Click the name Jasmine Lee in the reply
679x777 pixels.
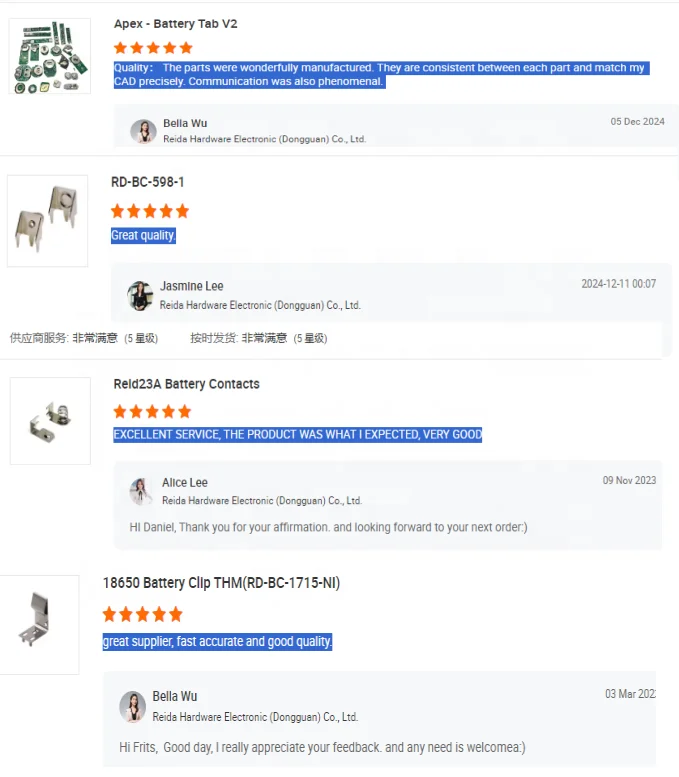click(x=191, y=286)
